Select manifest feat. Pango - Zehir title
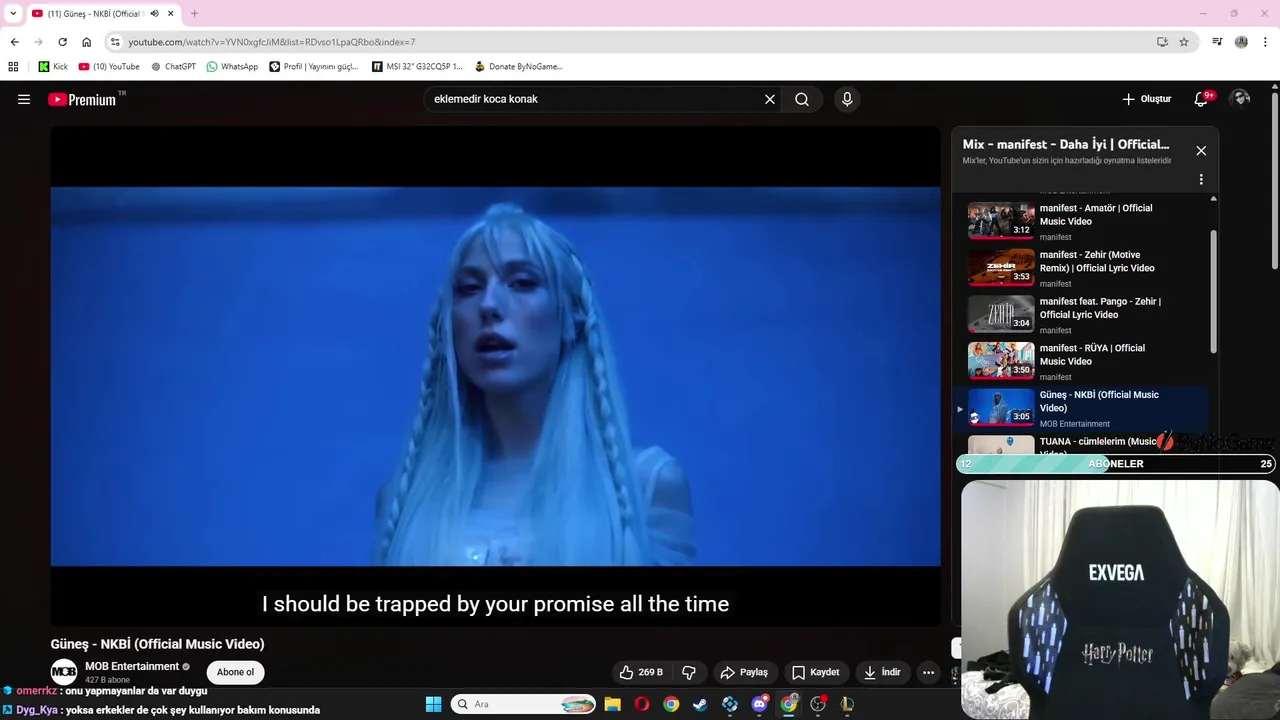1280x720 pixels. coord(1100,308)
